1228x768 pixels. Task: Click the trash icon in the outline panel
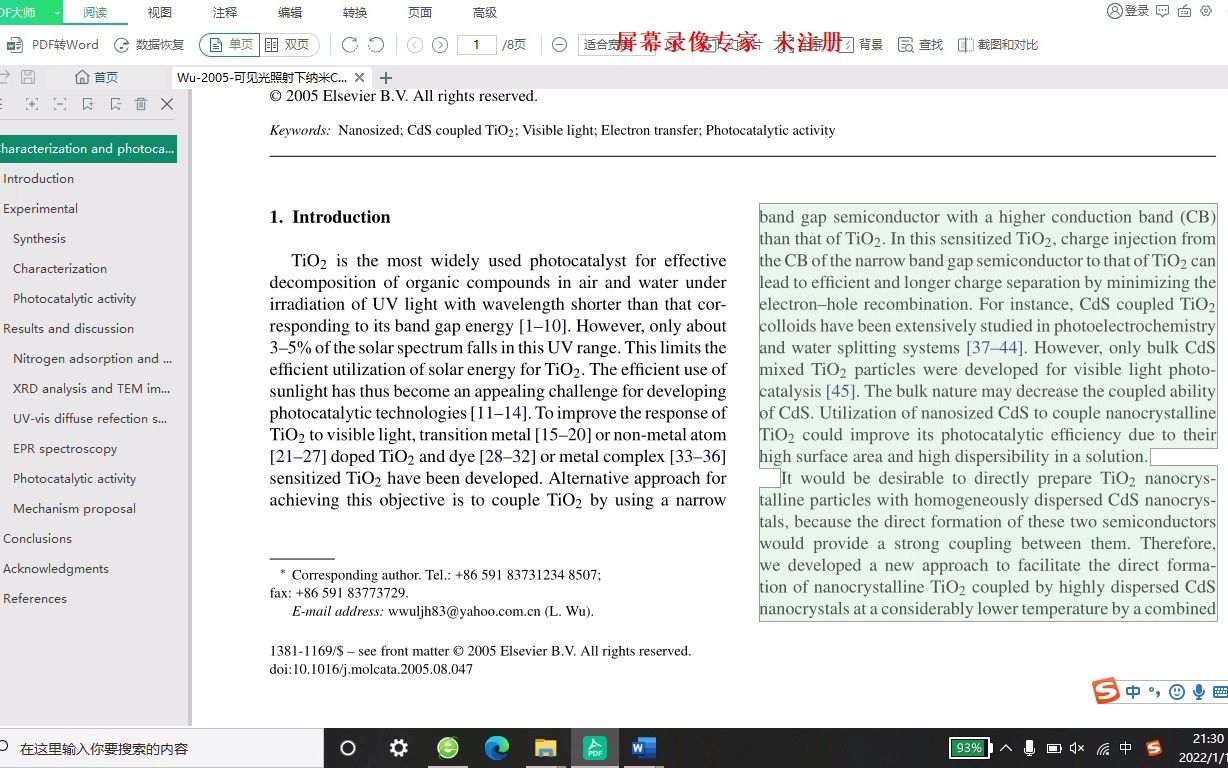141,104
